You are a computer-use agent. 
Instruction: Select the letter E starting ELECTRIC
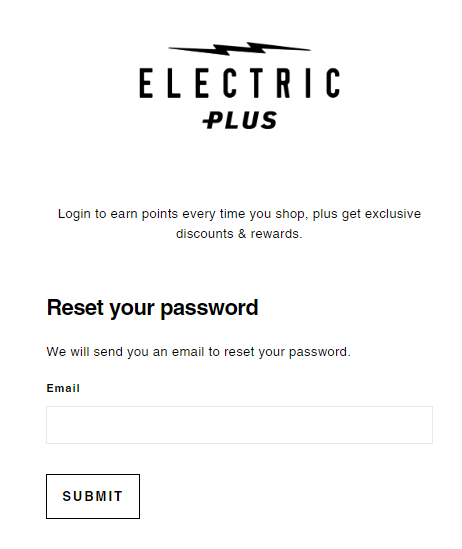146,83
